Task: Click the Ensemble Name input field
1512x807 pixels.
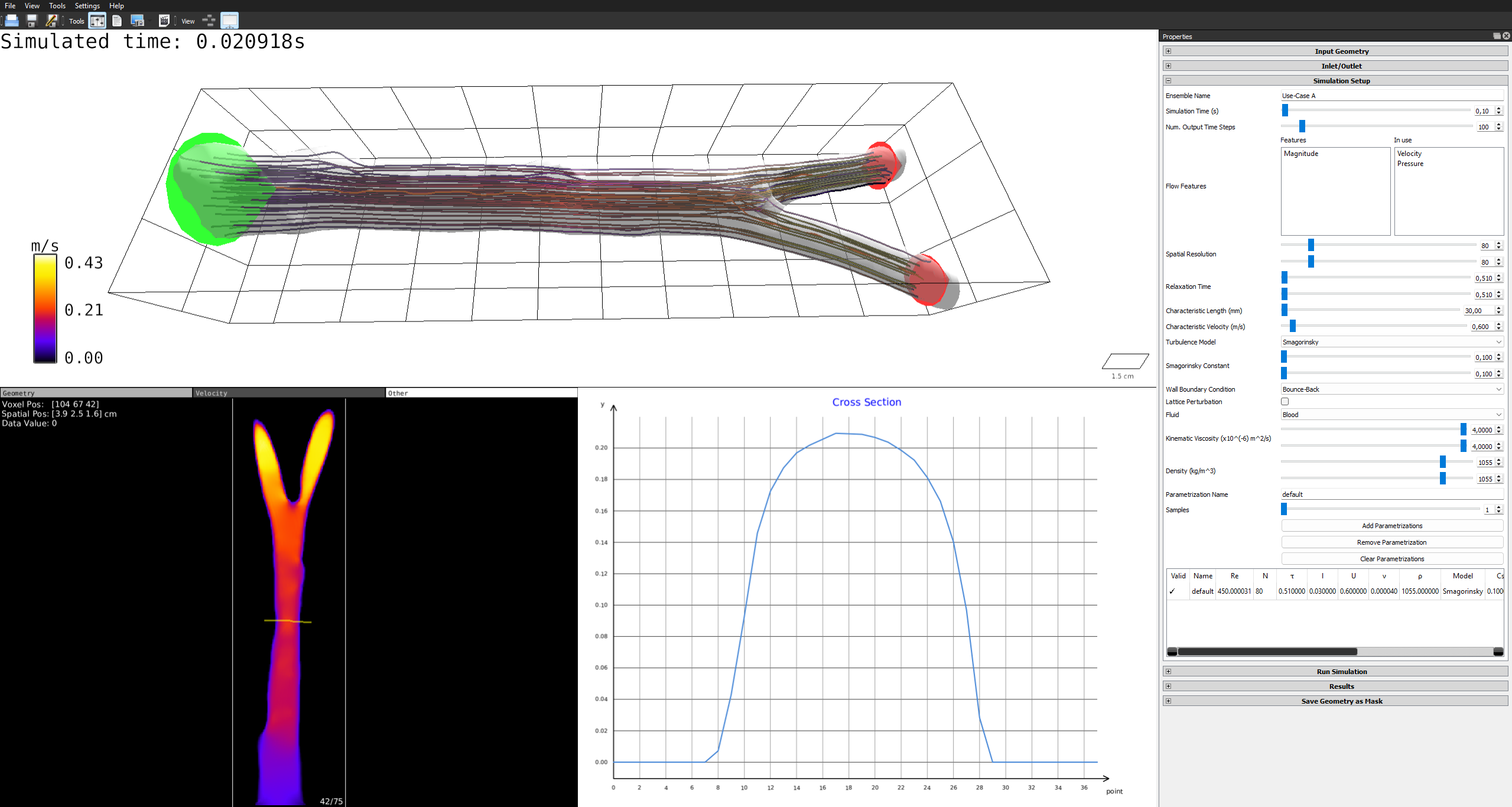Action: (x=1391, y=96)
